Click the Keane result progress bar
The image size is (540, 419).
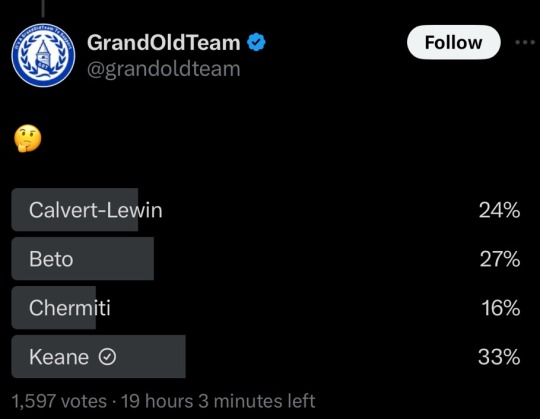[98, 356]
